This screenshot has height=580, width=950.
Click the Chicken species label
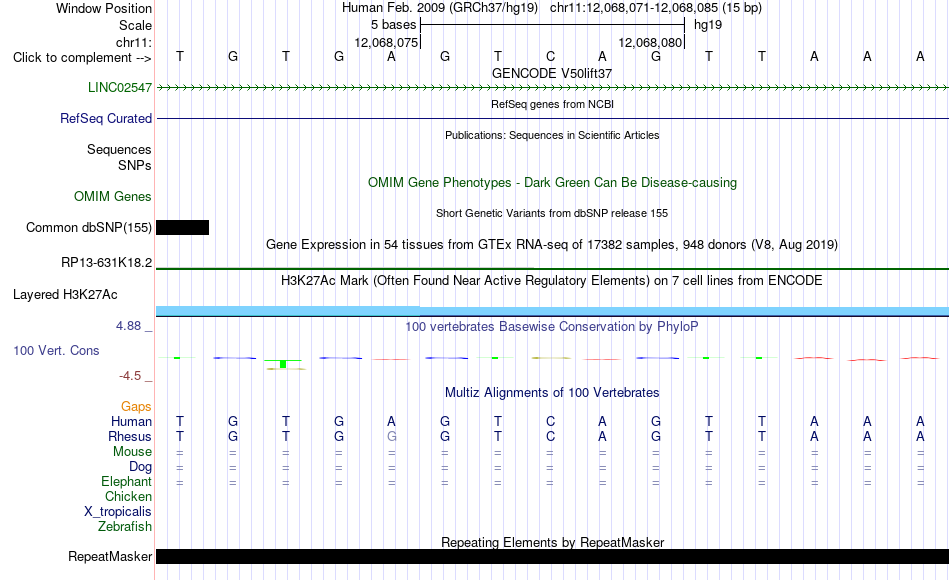click(x=128, y=496)
